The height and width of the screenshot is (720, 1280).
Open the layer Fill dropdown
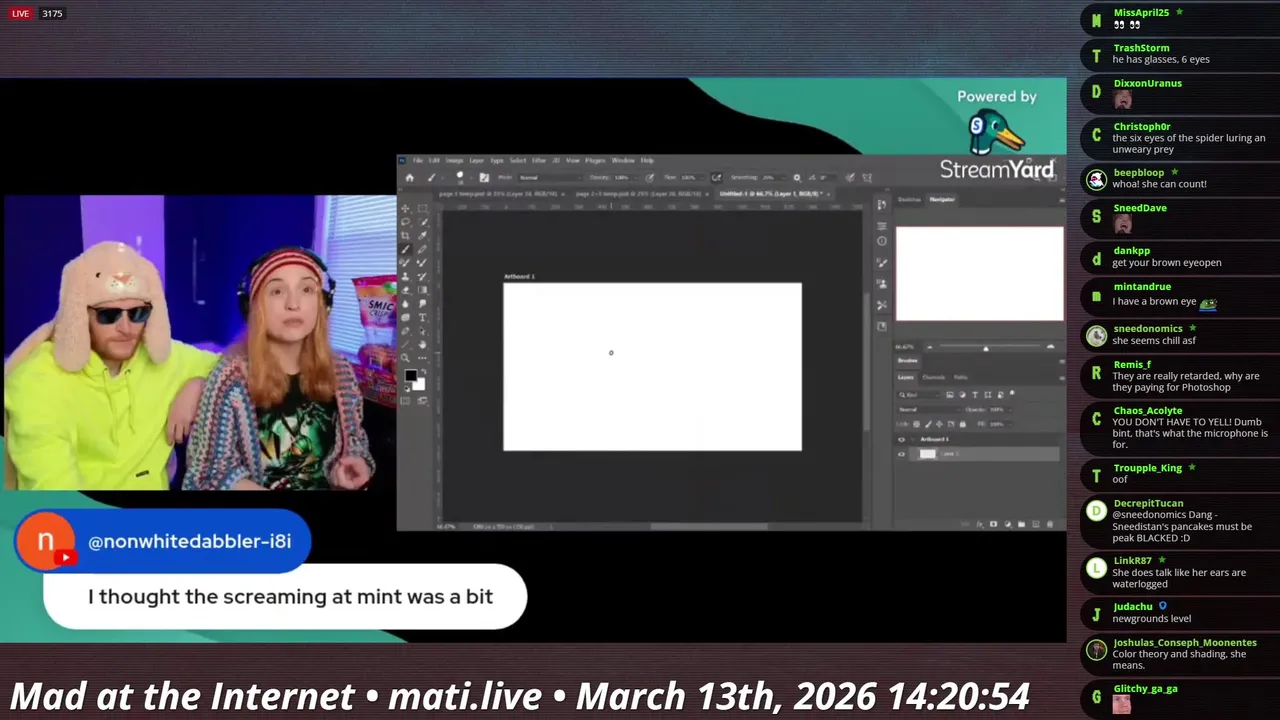click(x=1000, y=424)
